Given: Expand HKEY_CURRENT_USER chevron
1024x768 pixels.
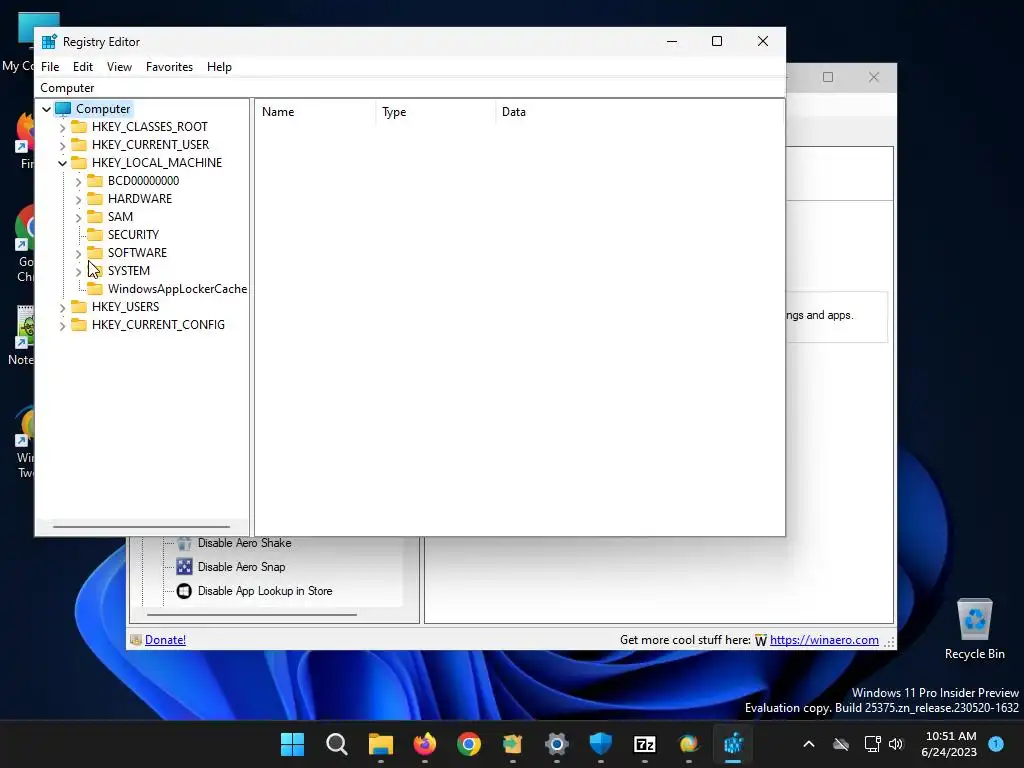Looking at the screenshot, I should tap(63, 145).
